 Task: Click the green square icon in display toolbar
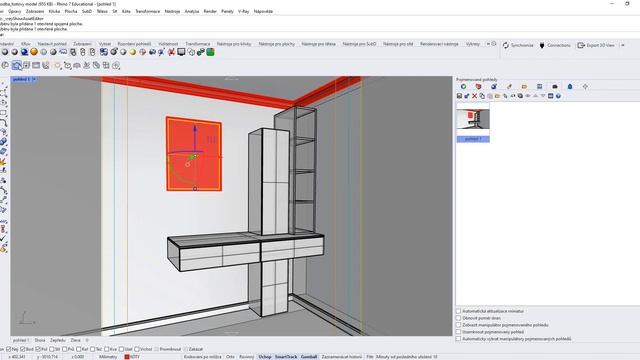(x=210, y=52)
